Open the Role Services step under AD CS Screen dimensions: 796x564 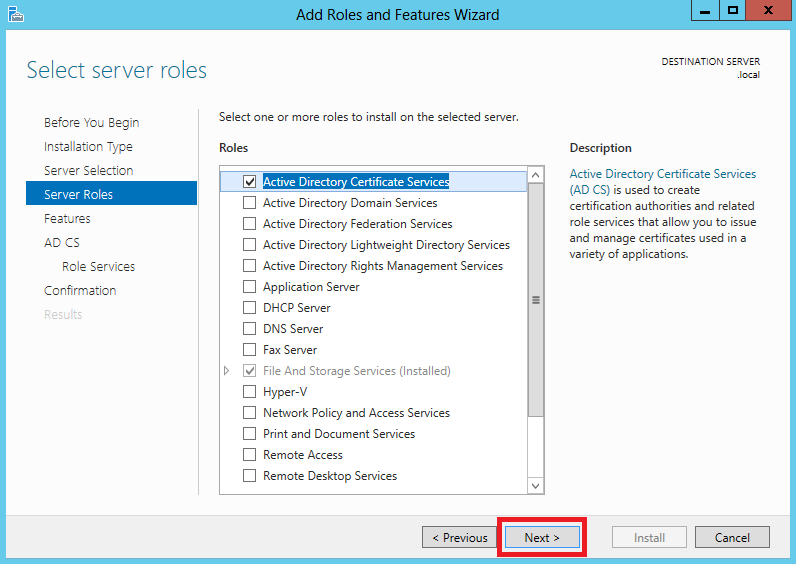pos(98,267)
